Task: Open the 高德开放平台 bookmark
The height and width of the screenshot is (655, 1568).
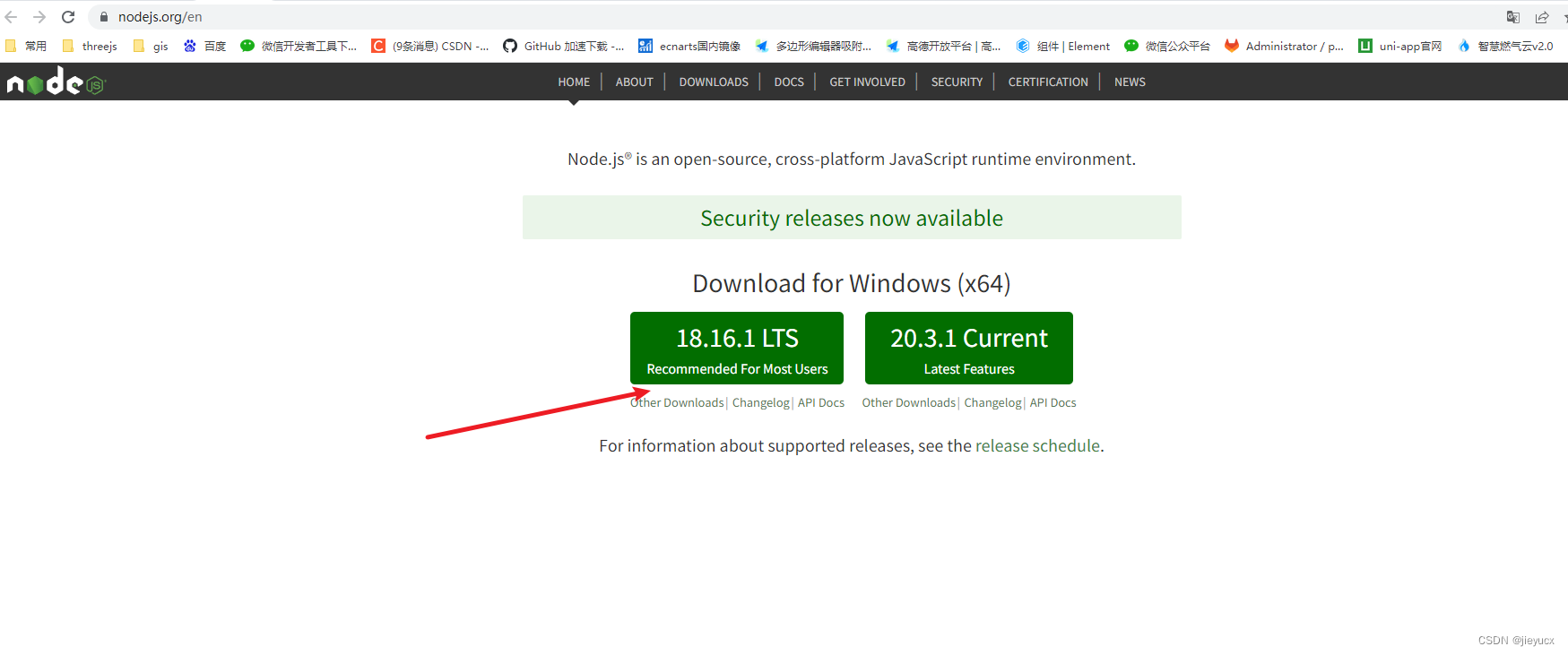Action: point(943,46)
